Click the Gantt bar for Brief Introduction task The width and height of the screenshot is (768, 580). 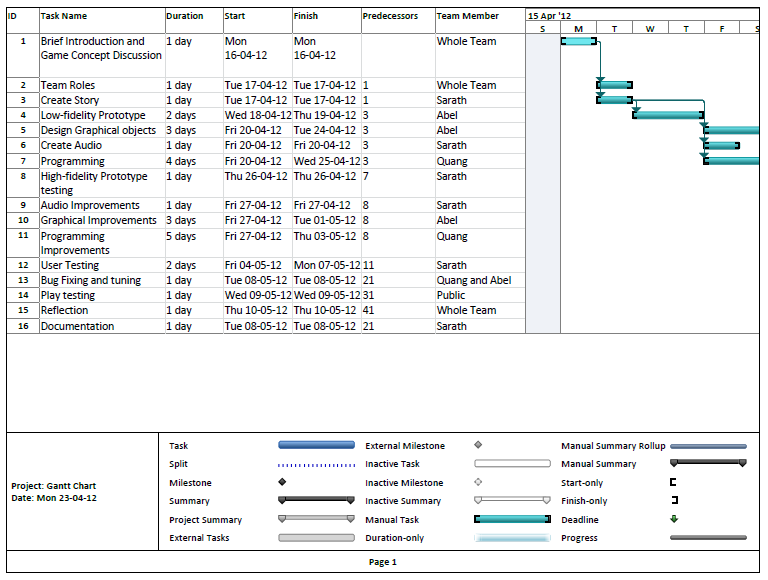[578, 41]
